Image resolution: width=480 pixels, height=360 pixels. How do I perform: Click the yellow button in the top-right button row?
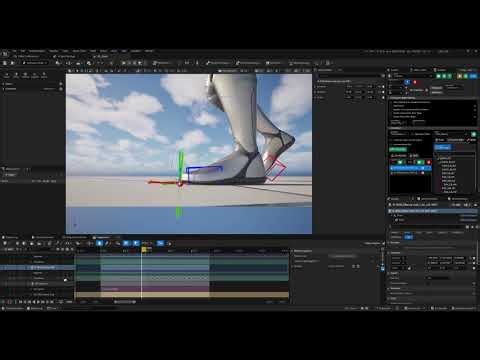click(460, 76)
